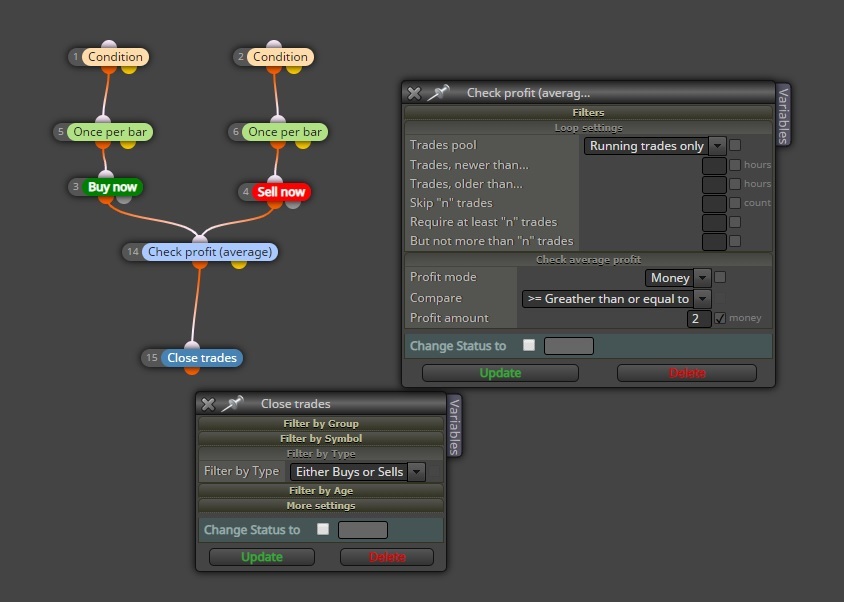Click the pushpin icon in Close trades panel
This screenshot has width=844, height=602.
click(233, 404)
